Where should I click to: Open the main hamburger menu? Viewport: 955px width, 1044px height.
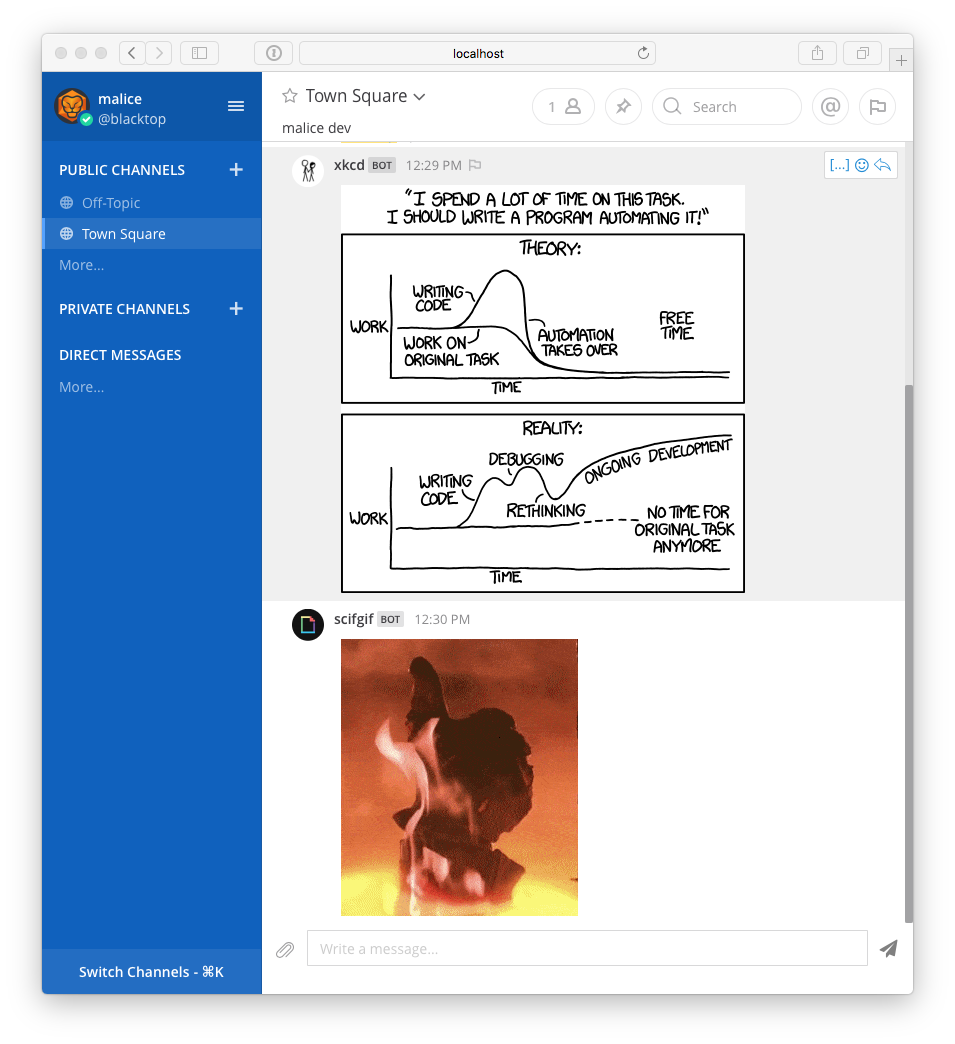pyautogui.click(x=236, y=107)
